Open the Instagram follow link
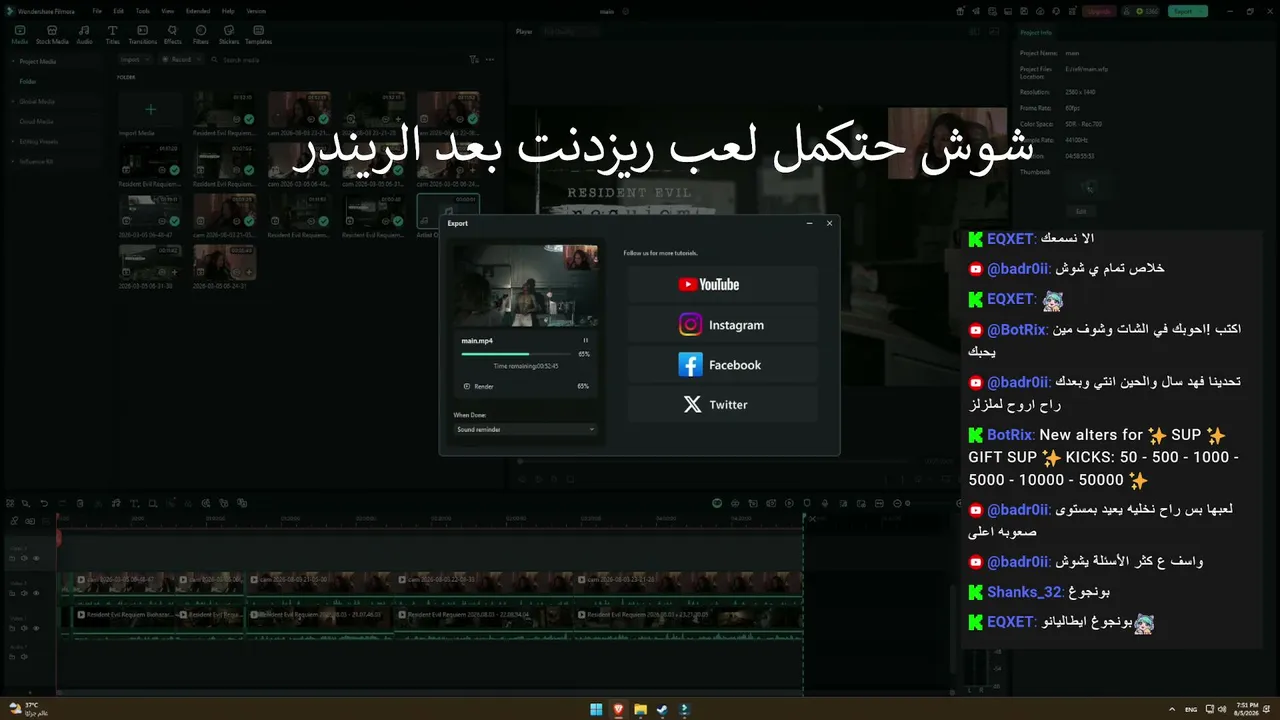 (x=722, y=325)
